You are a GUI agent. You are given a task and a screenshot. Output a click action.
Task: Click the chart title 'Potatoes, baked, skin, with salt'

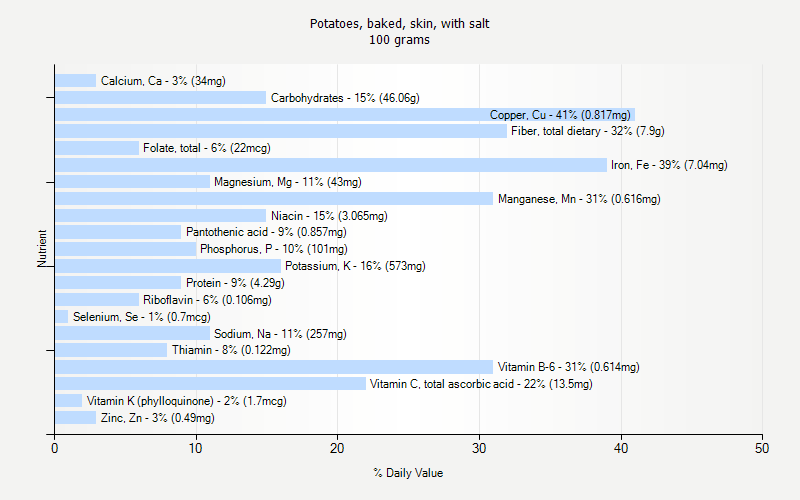click(399, 23)
